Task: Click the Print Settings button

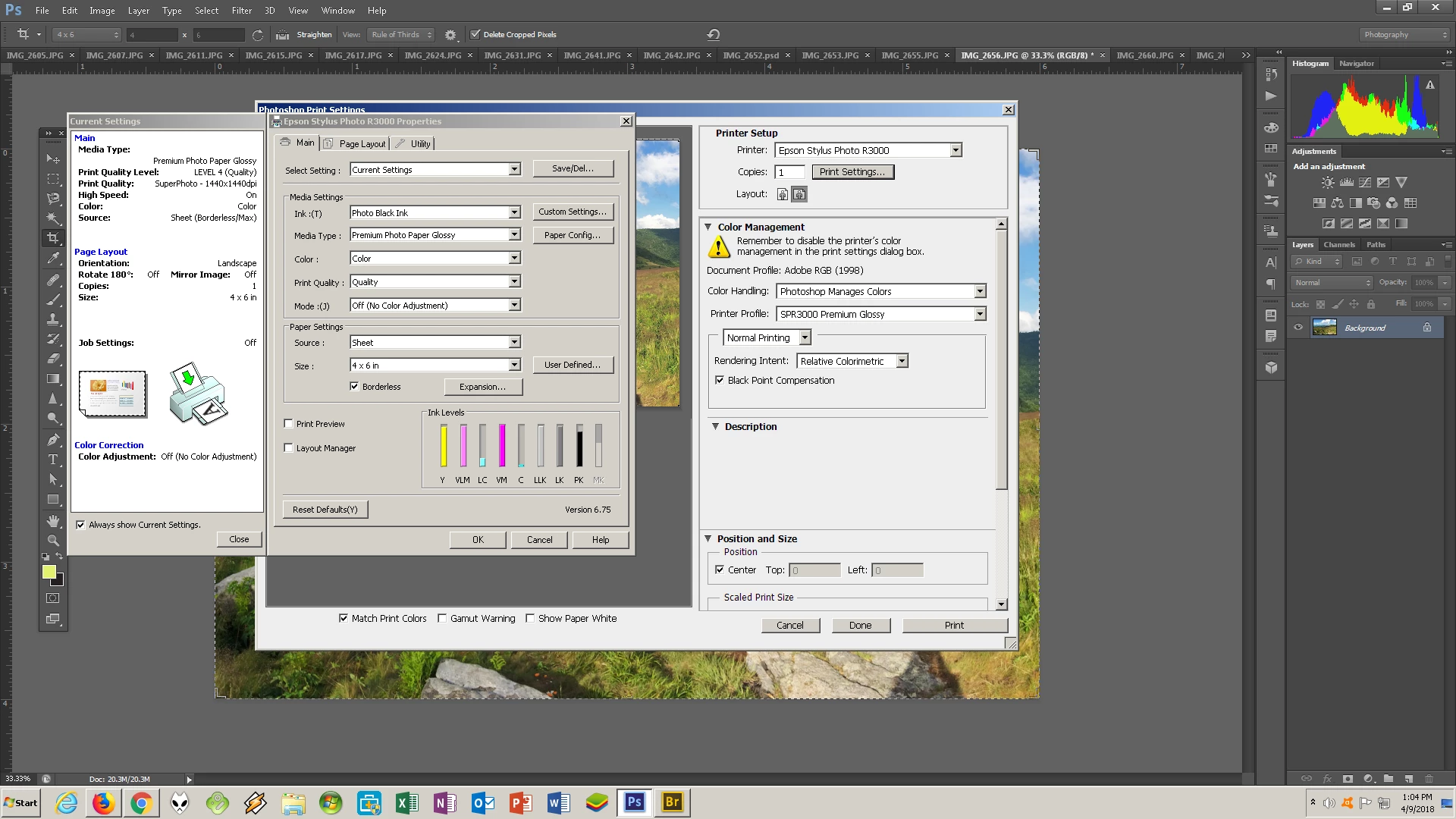Action: click(852, 172)
